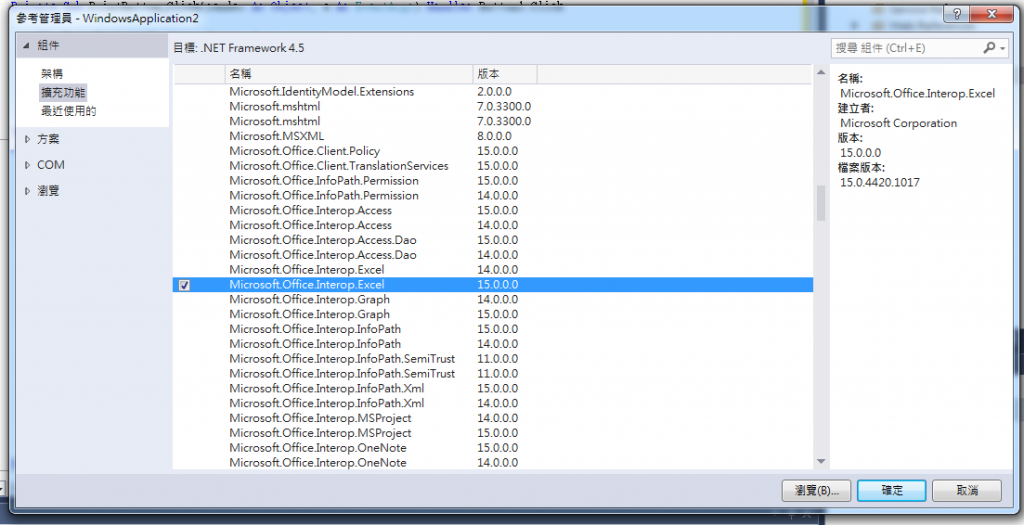This screenshot has height=525, width=1024.
Task: Expand the 方案 section
Action: click(x=27, y=139)
